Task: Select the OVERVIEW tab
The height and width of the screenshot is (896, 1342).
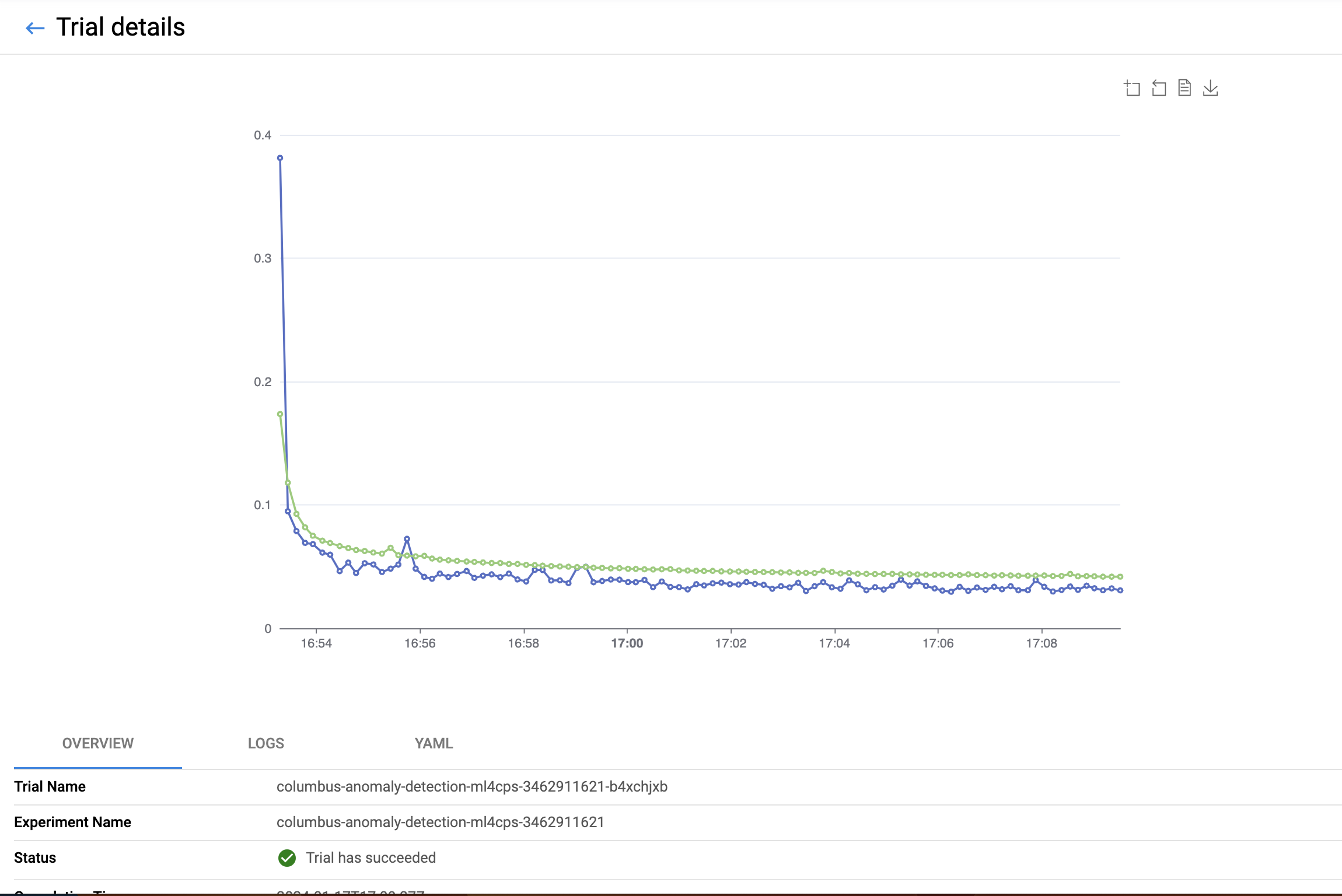Action: [98, 743]
